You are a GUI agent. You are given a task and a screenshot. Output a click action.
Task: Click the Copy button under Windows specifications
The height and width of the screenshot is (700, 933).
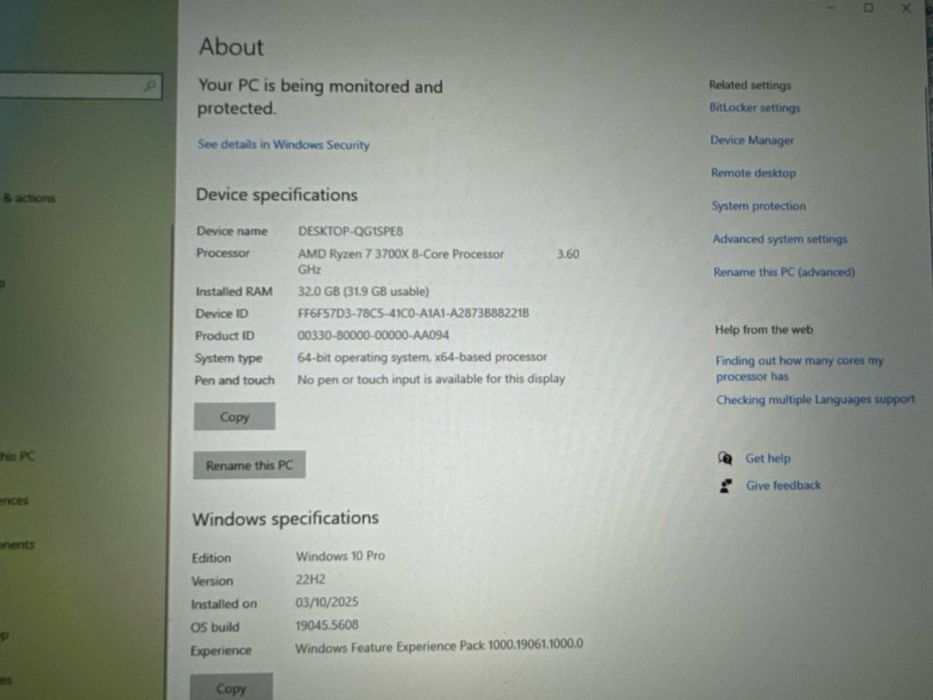[231, 688]
